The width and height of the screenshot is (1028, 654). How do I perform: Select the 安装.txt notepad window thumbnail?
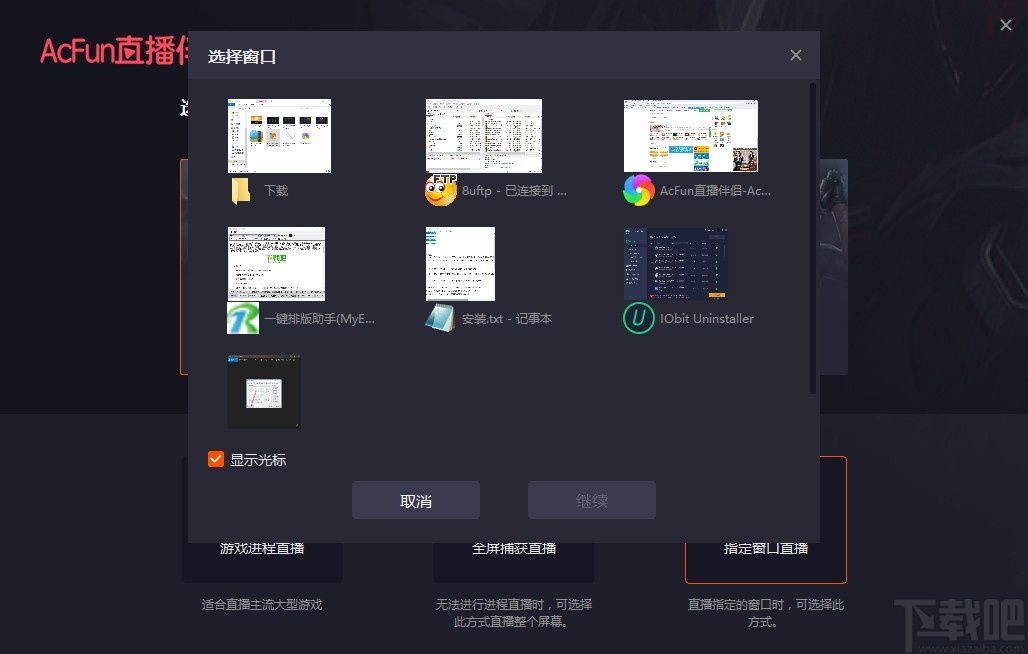pos(459,263)
